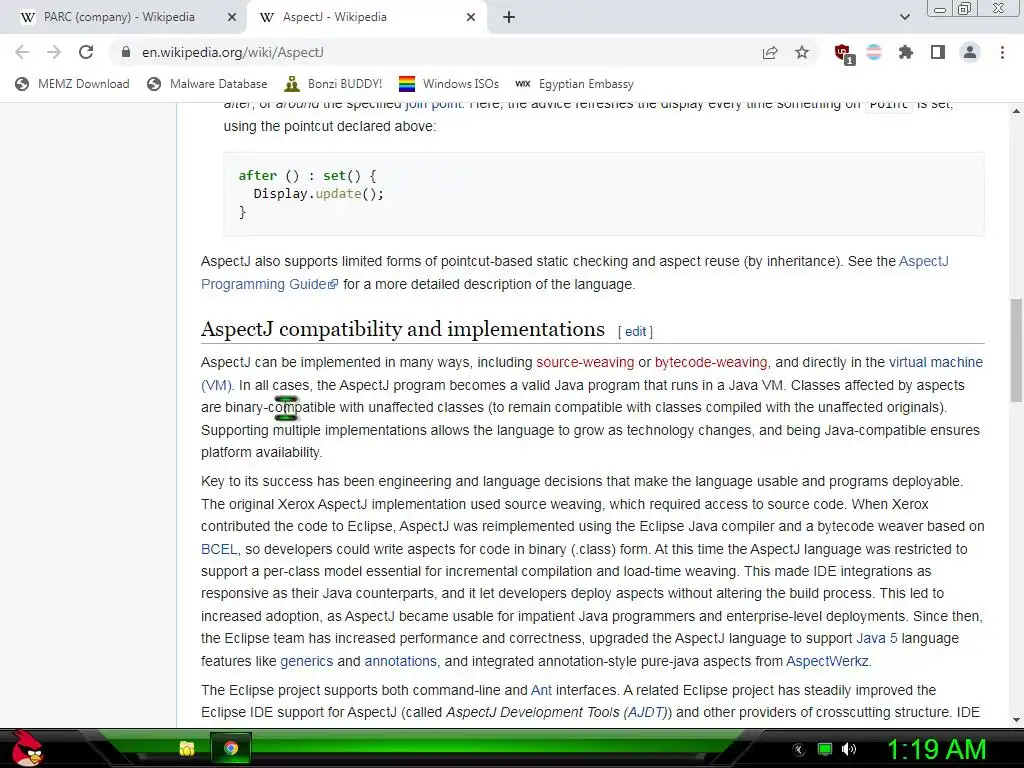Open the red bytecode-weaving link
The height and width of the screenshot is (768, 1024).
tap(711, 362)
